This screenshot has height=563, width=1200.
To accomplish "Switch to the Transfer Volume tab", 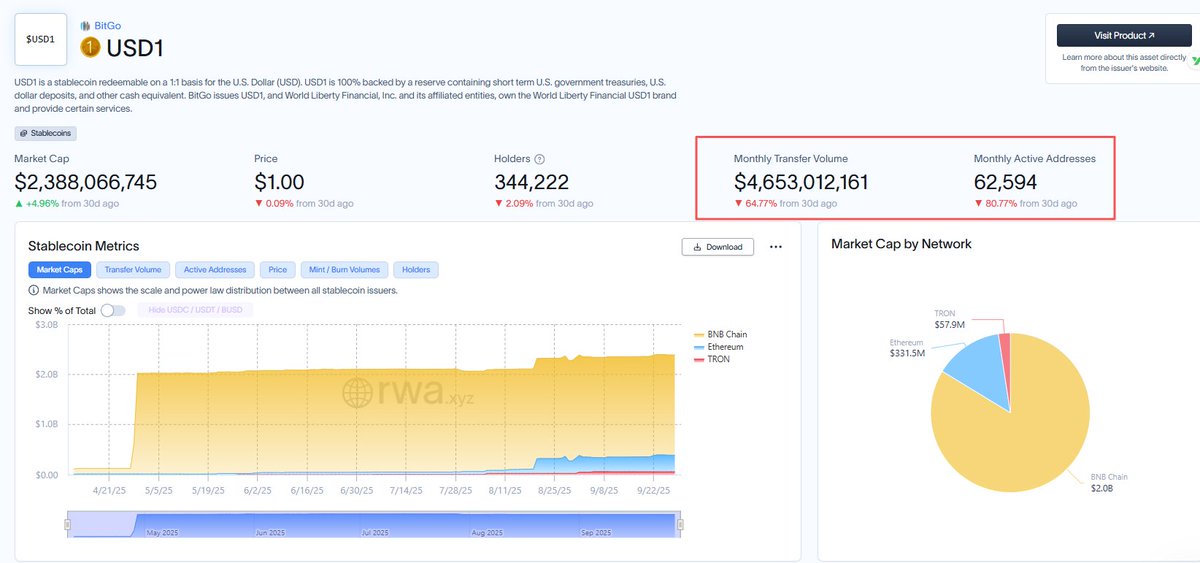I will click(x=133, y=270).
